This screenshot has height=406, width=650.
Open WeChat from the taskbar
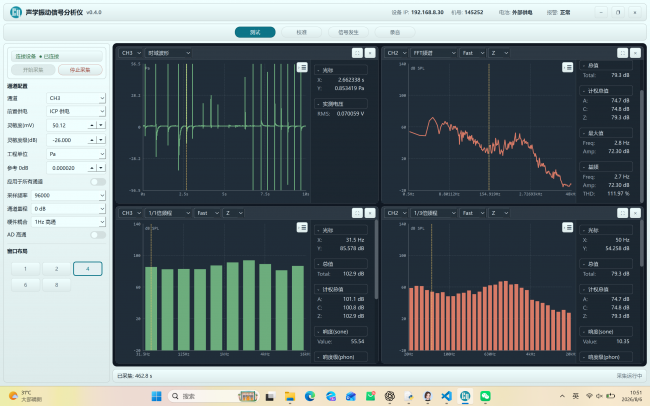pos(485,396)
